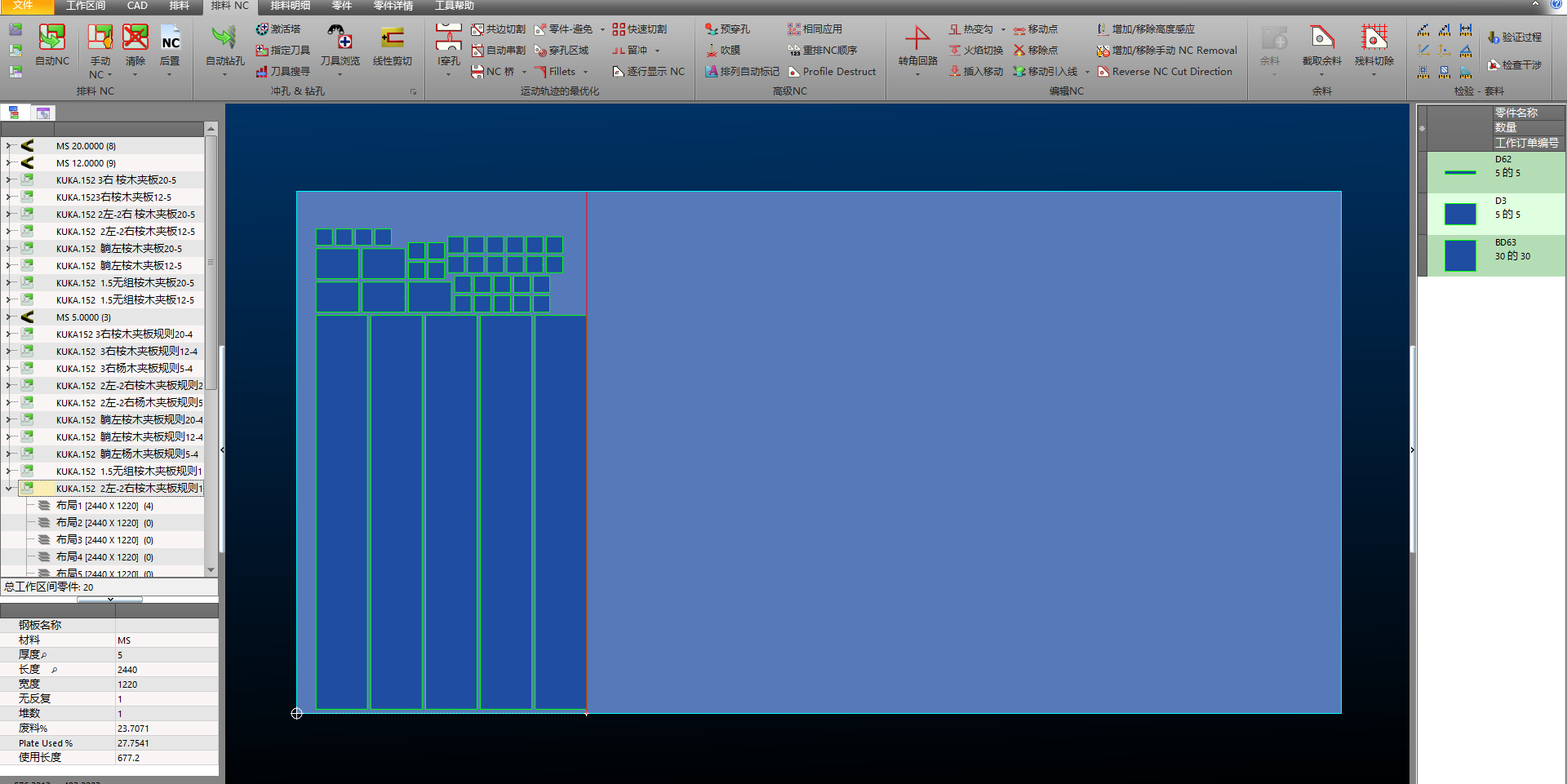Select 布局1 [2440 X 1220] (4) layout

pyautogui.click(x=104, y=506)
